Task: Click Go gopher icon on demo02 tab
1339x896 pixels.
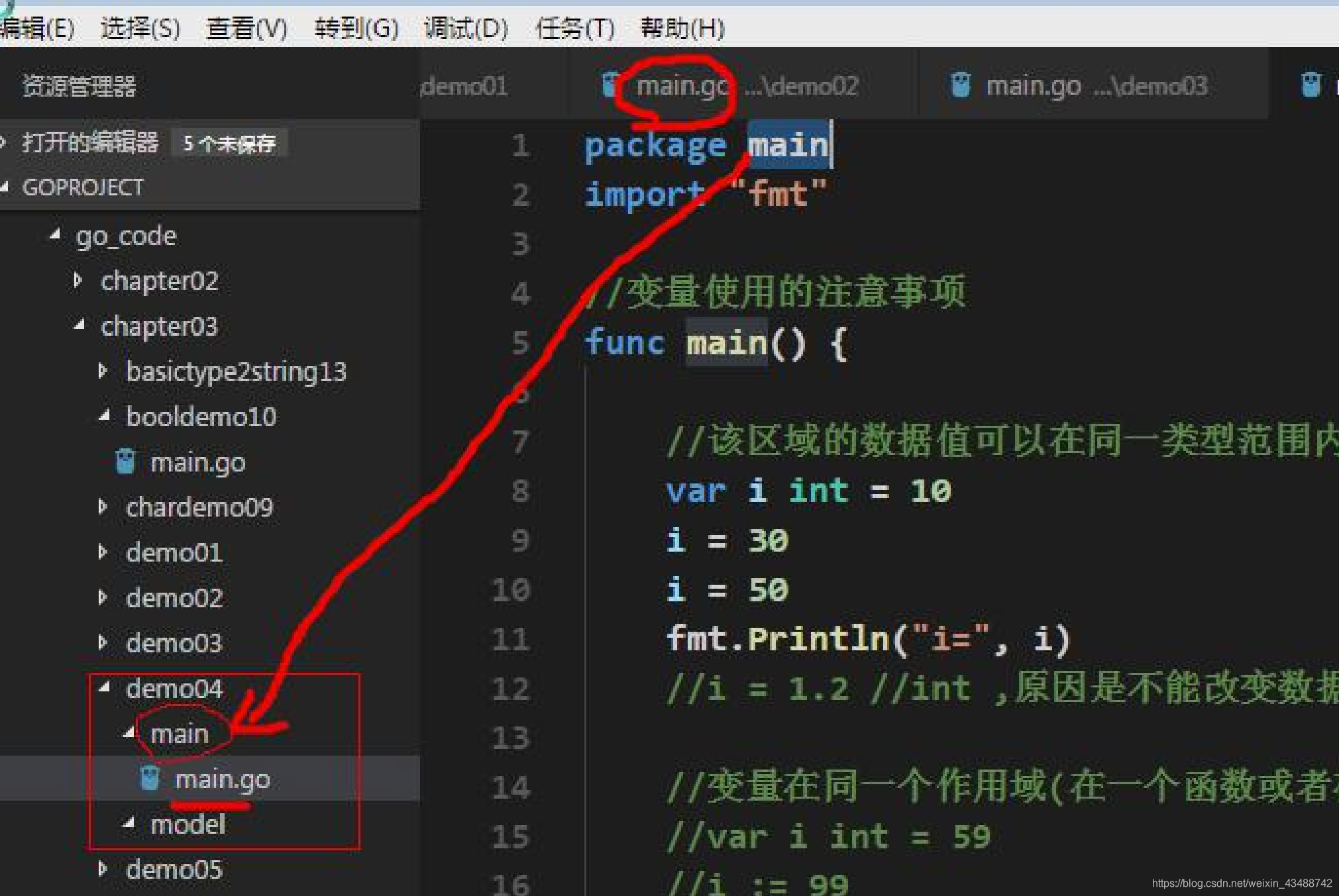Action: [x=610, y=85]
